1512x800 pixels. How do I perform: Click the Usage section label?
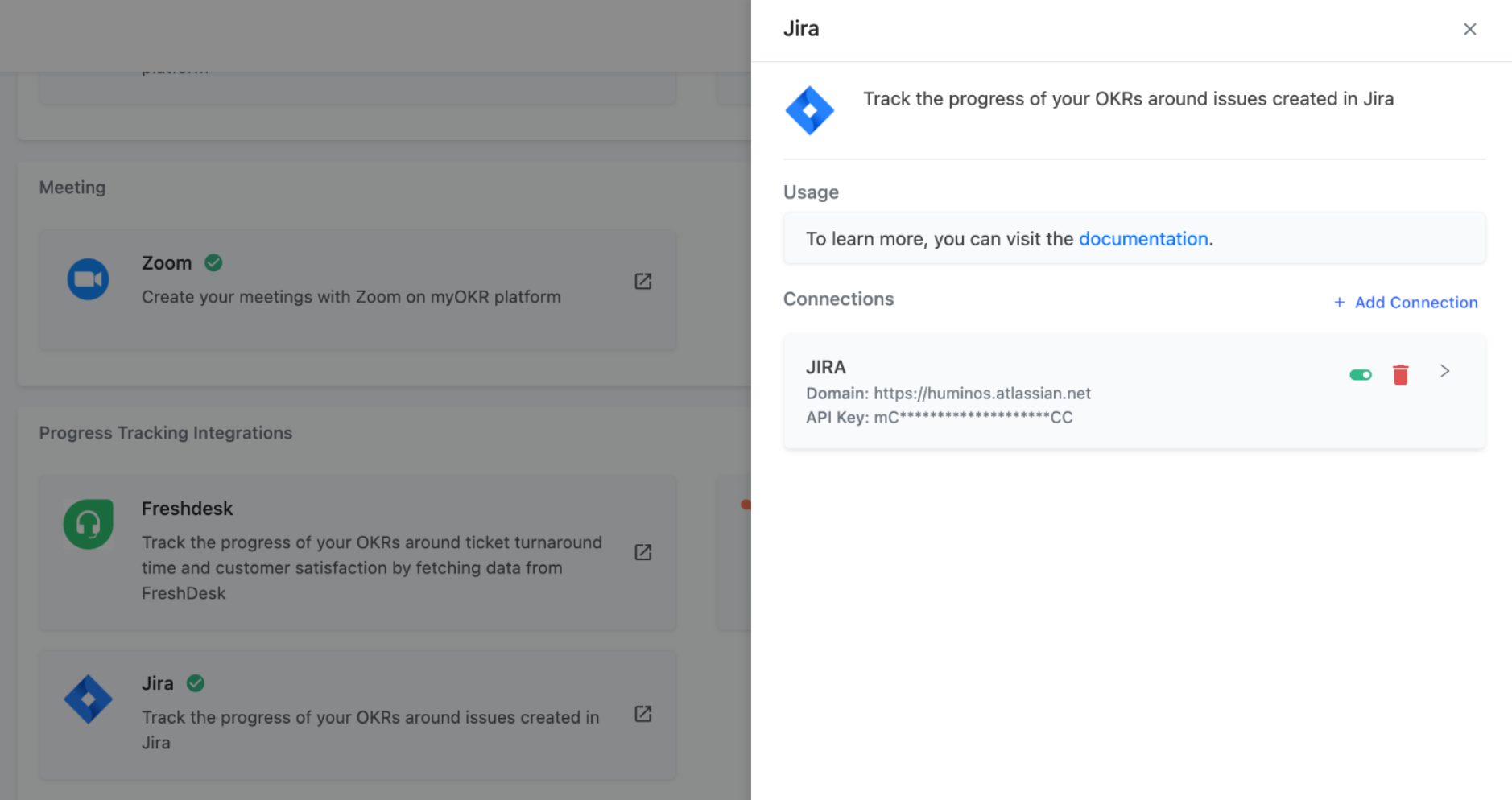point(811,192)
